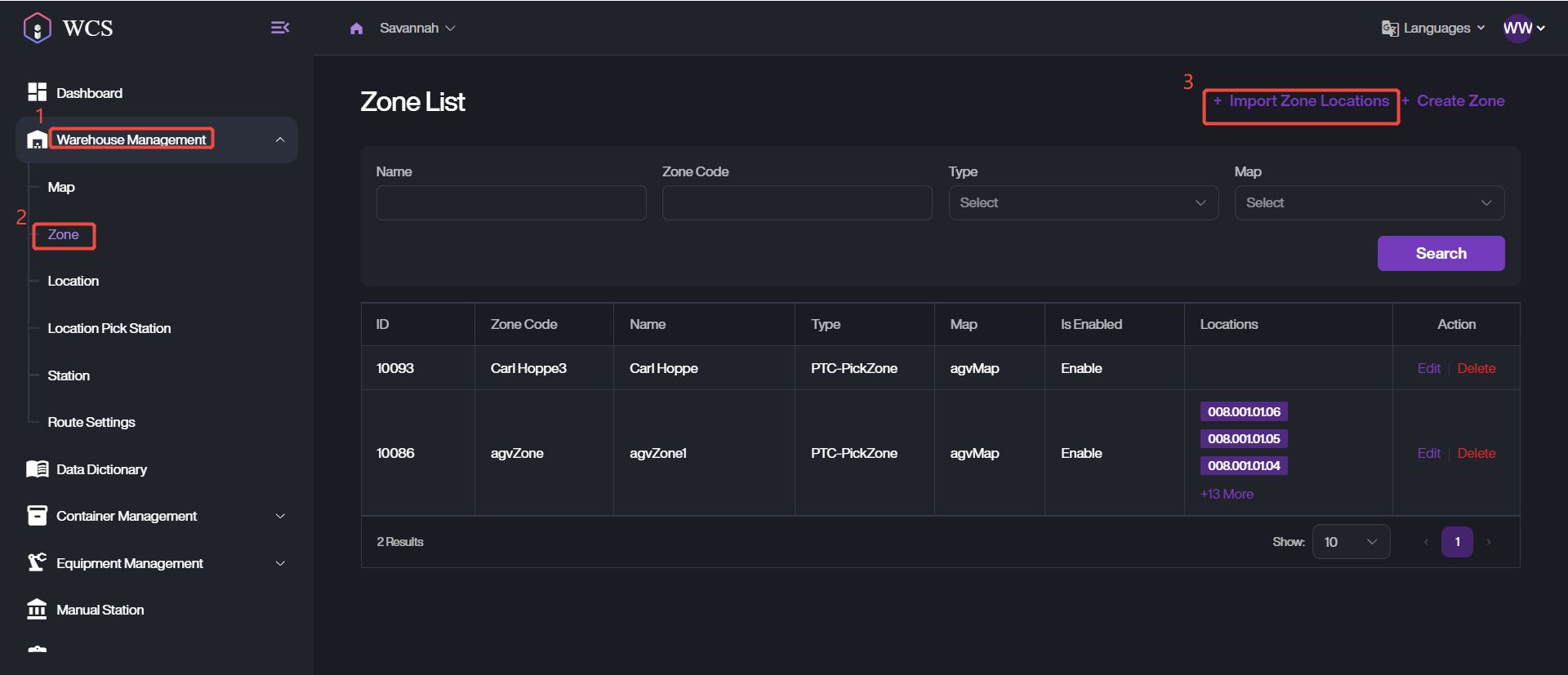Change the Show 10 page size dropdown
The height and width of the screenshot is (675, 1568).
pyautogui.click(x=1350, y=542)
